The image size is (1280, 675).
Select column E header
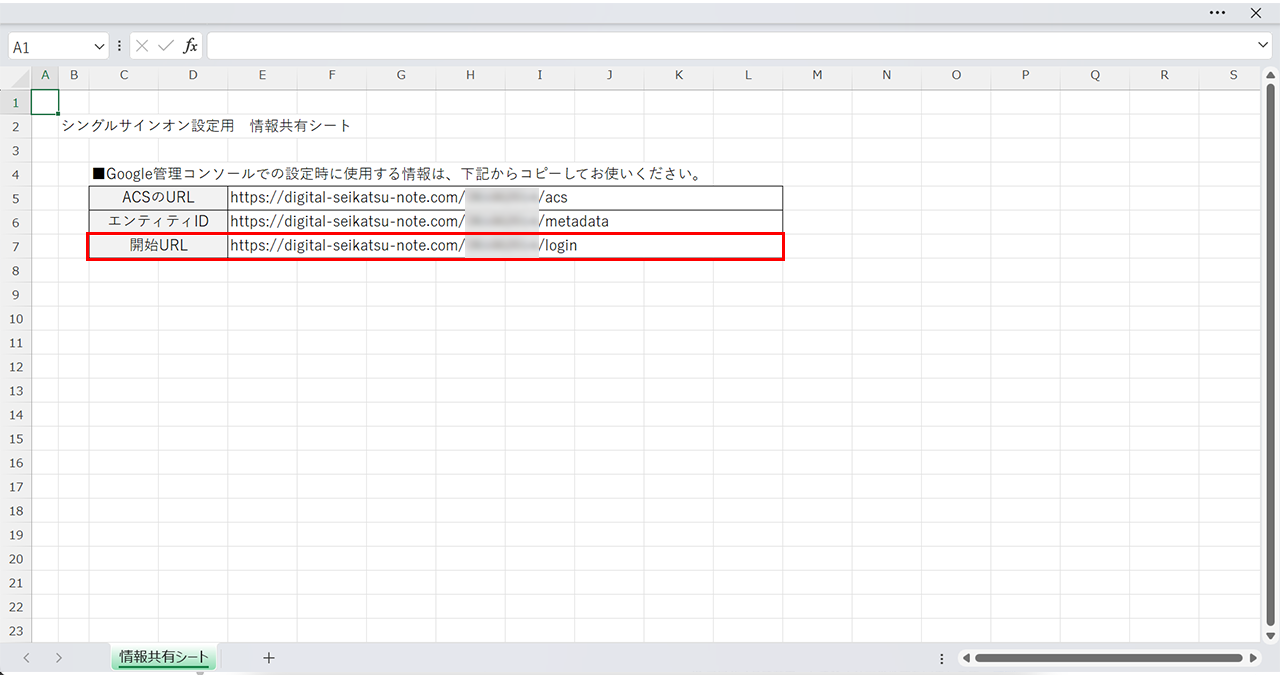point(262,75)
